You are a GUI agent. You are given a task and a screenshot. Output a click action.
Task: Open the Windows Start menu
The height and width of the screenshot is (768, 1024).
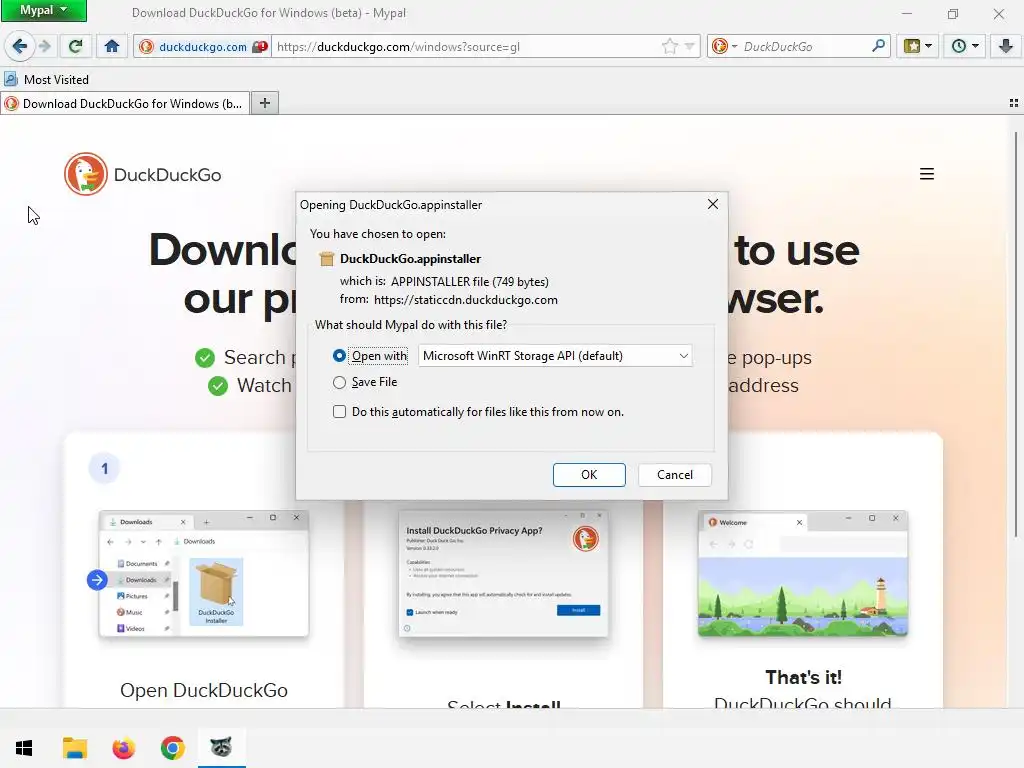pyautogui.click(x=24, y=748)
